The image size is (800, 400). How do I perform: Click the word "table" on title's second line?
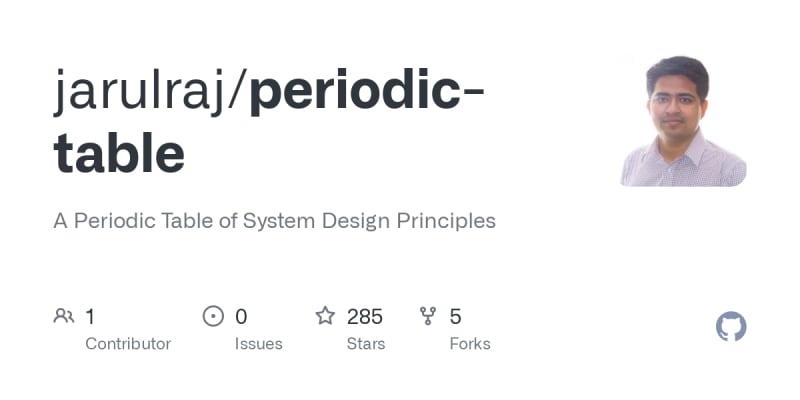[119, 153]
